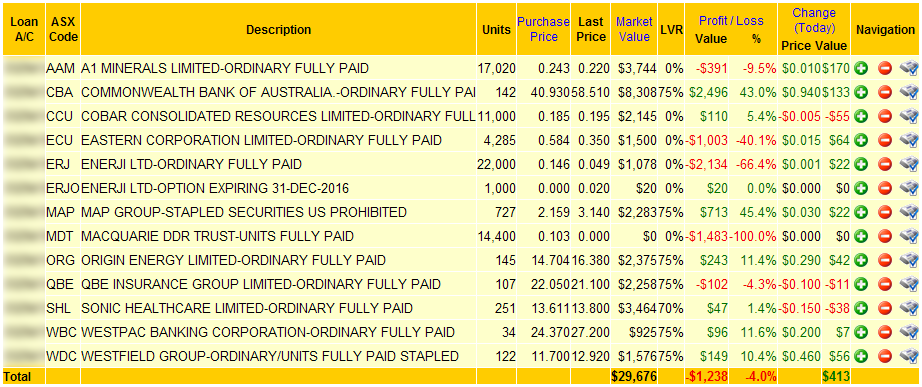
Task: Click the green plus icon for CBA row
Action: 861,92
